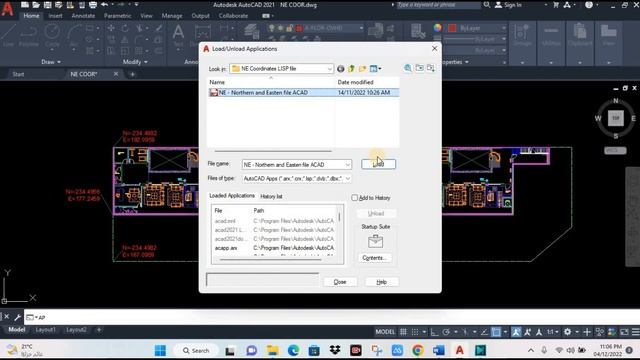
Task: Click the object color wheel icon
Action: point(438,28)
